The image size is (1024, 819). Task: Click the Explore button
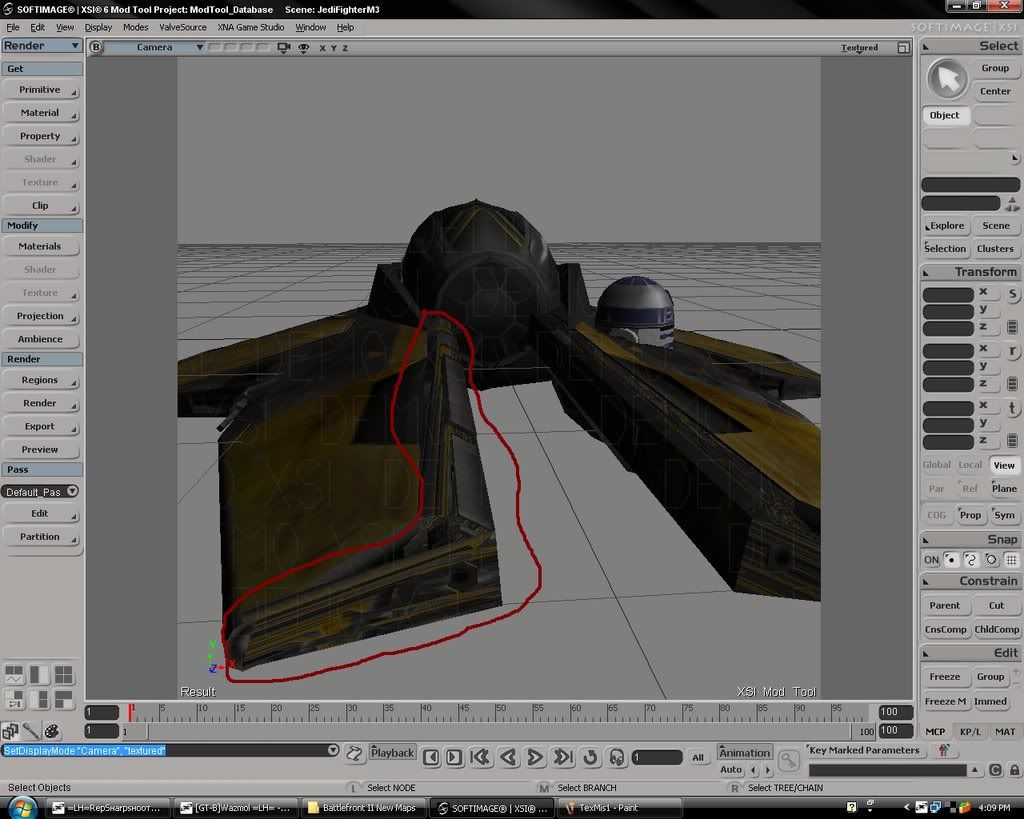[x=945, y=225]
